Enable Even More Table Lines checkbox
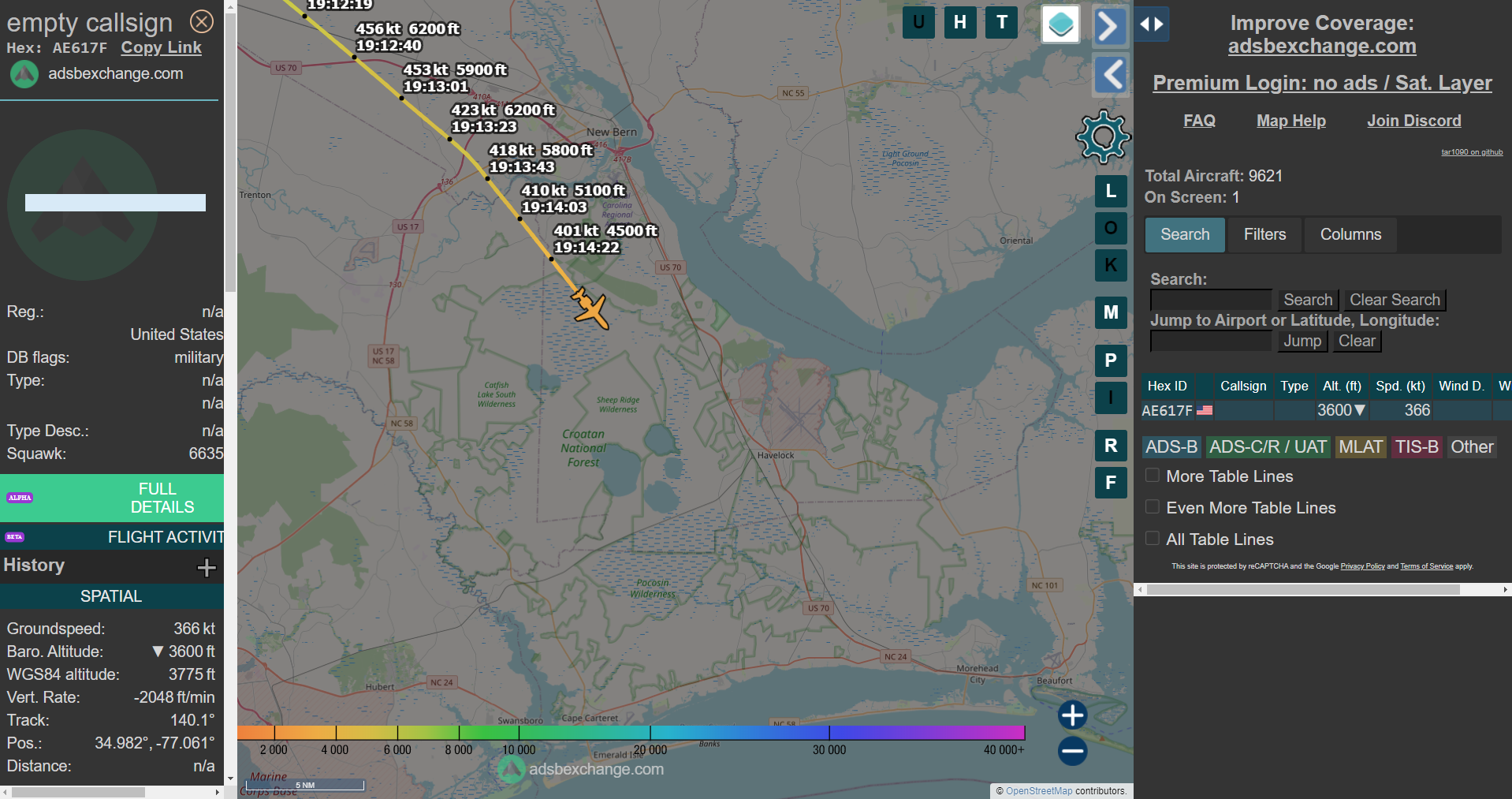The image size is (1512, 799). point(1153,507)
